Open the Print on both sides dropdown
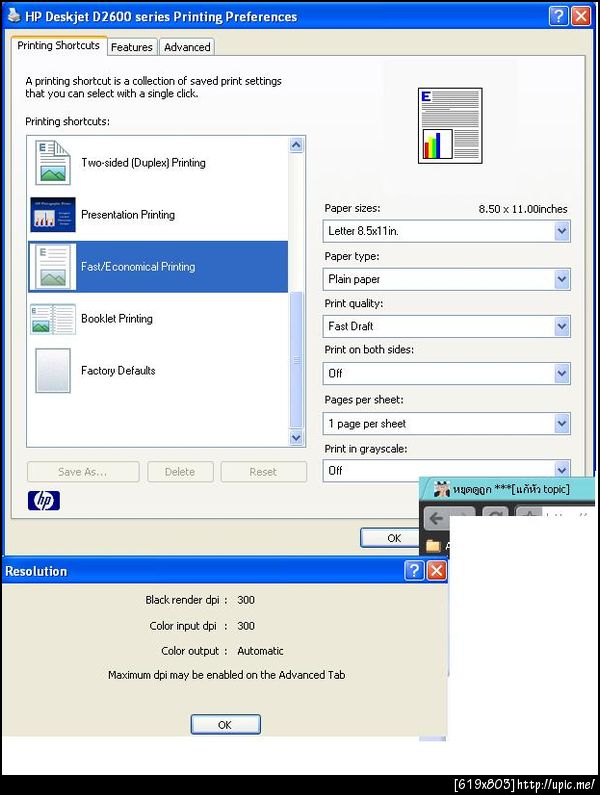600x795 pixels. click(561, 374)
